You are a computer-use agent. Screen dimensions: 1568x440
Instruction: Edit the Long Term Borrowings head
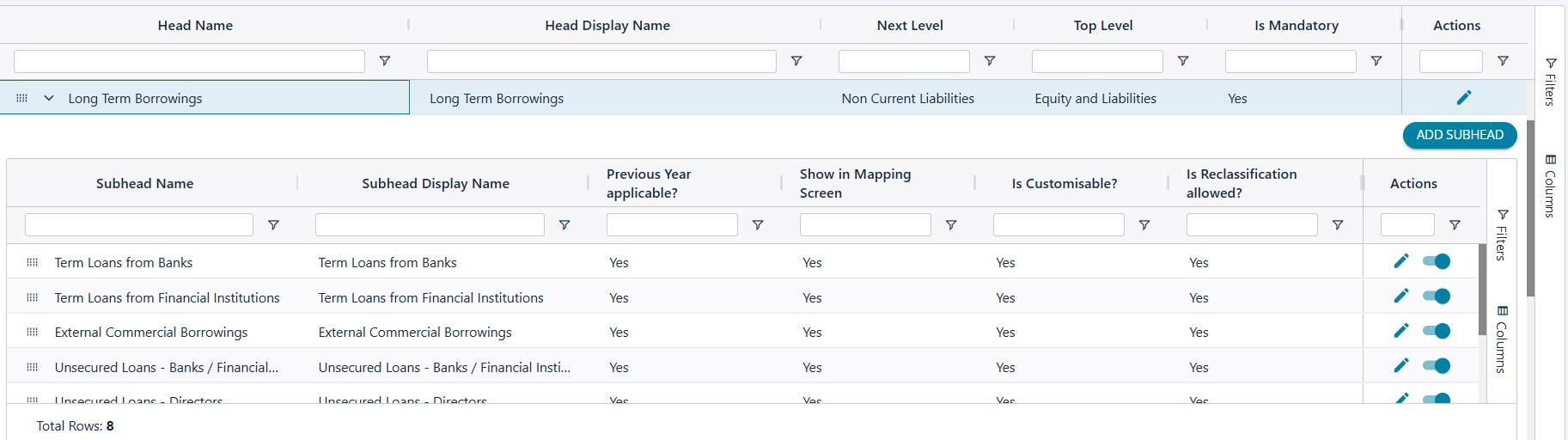(1464, 98)
